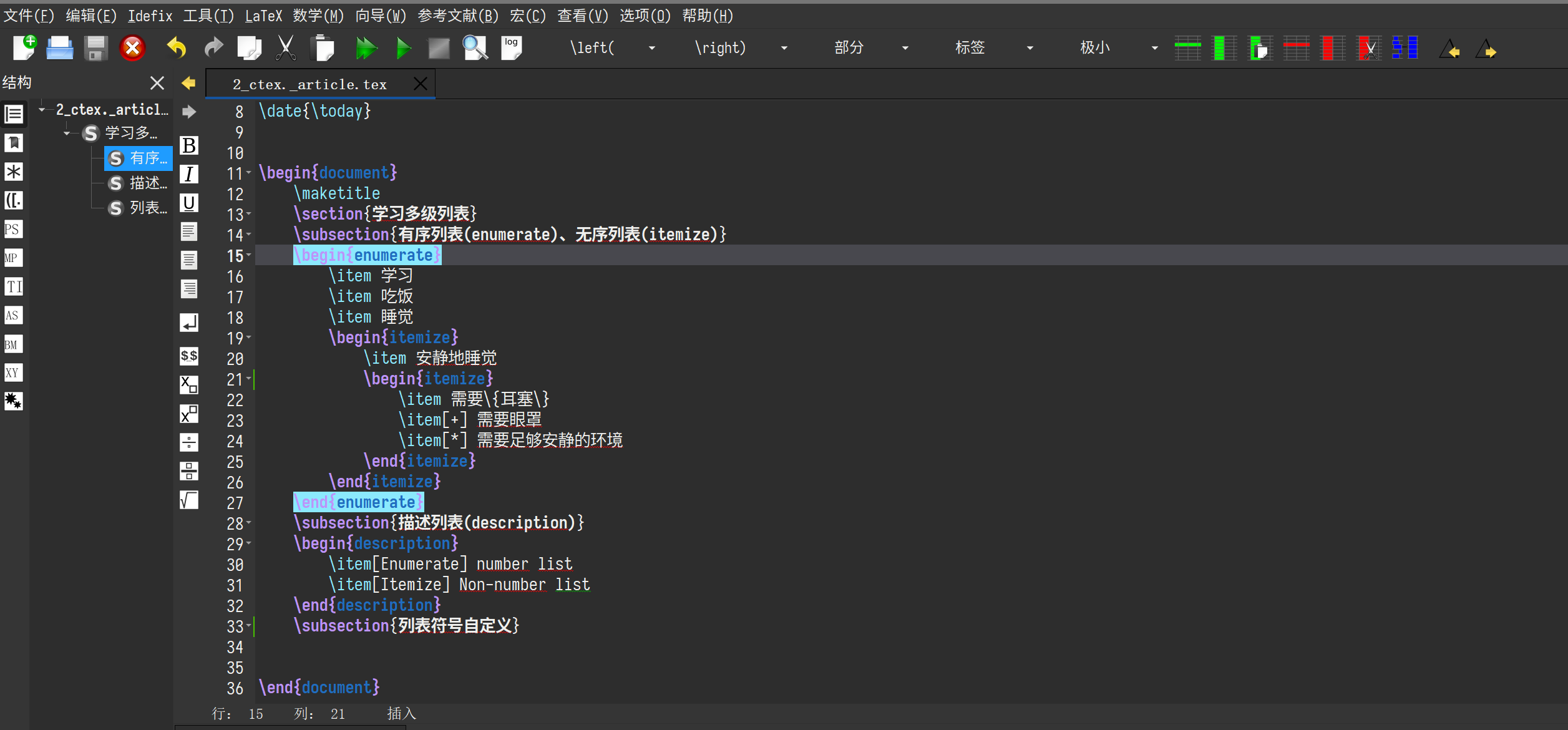Image resolution: width=1568 pixels, height=730 pixels.
Task: Fold the document block at line 11
Action: tap(249, 173)
